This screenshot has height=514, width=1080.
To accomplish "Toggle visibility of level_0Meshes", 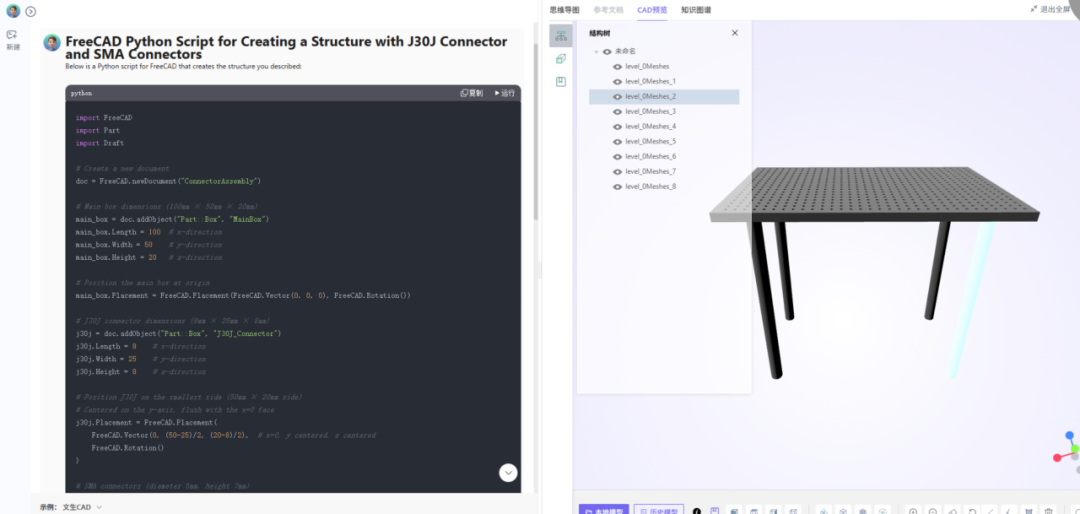I will pyautogui.click(x=617, y=67).
